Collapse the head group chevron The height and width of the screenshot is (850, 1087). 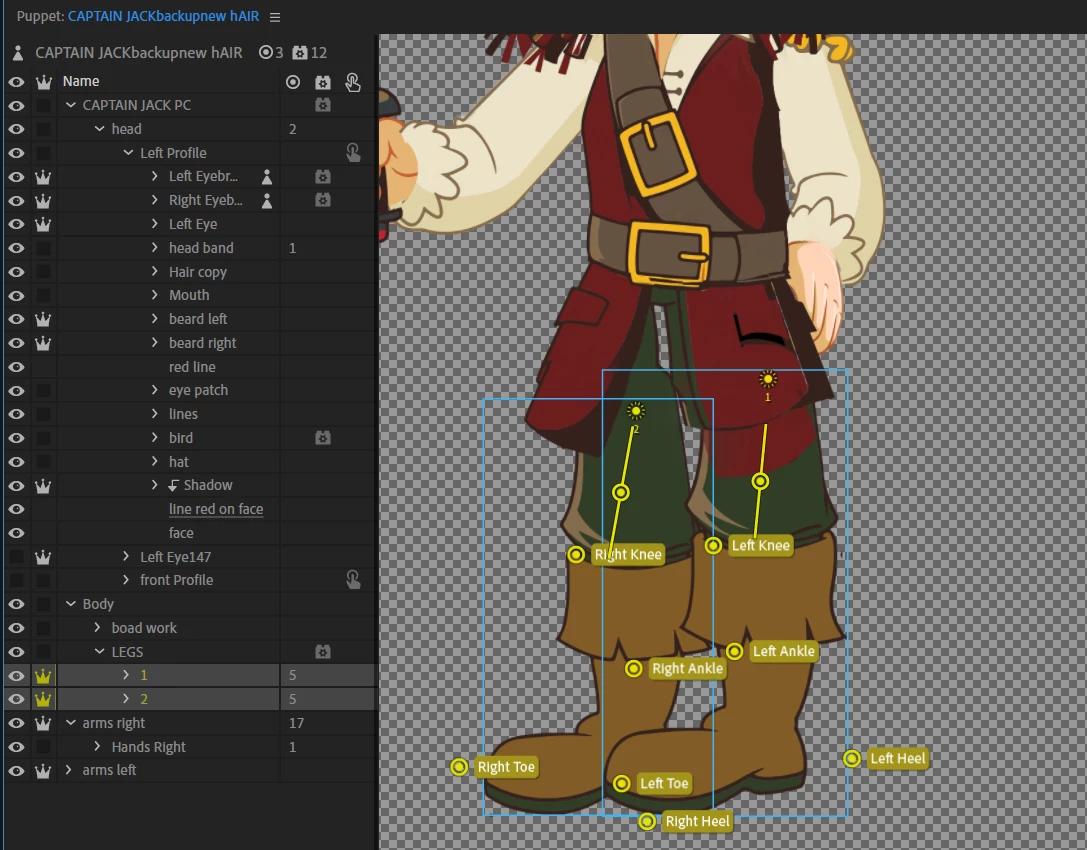[99, 129]
